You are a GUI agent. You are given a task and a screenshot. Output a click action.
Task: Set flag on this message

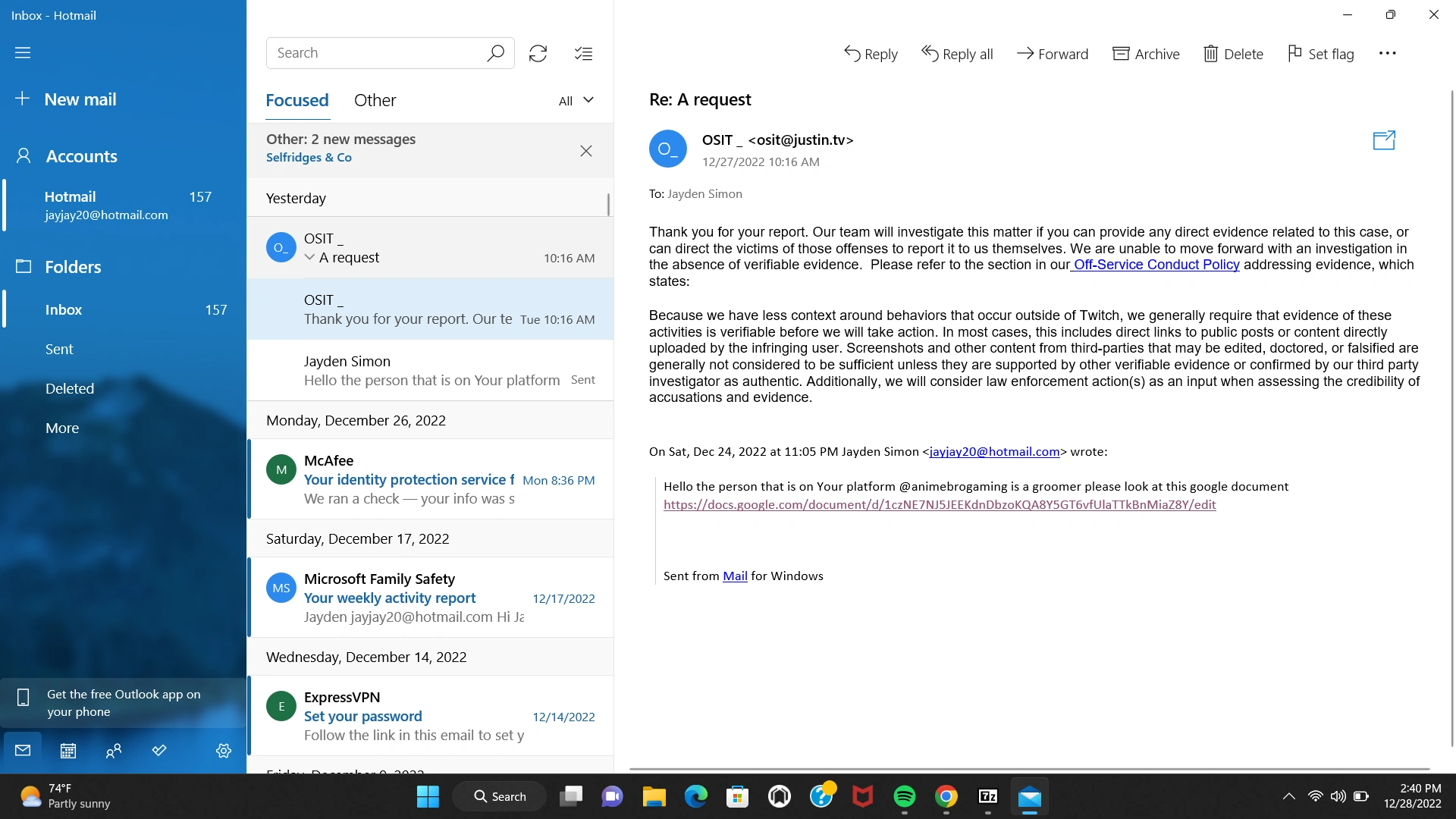[x=1320, y=54]
